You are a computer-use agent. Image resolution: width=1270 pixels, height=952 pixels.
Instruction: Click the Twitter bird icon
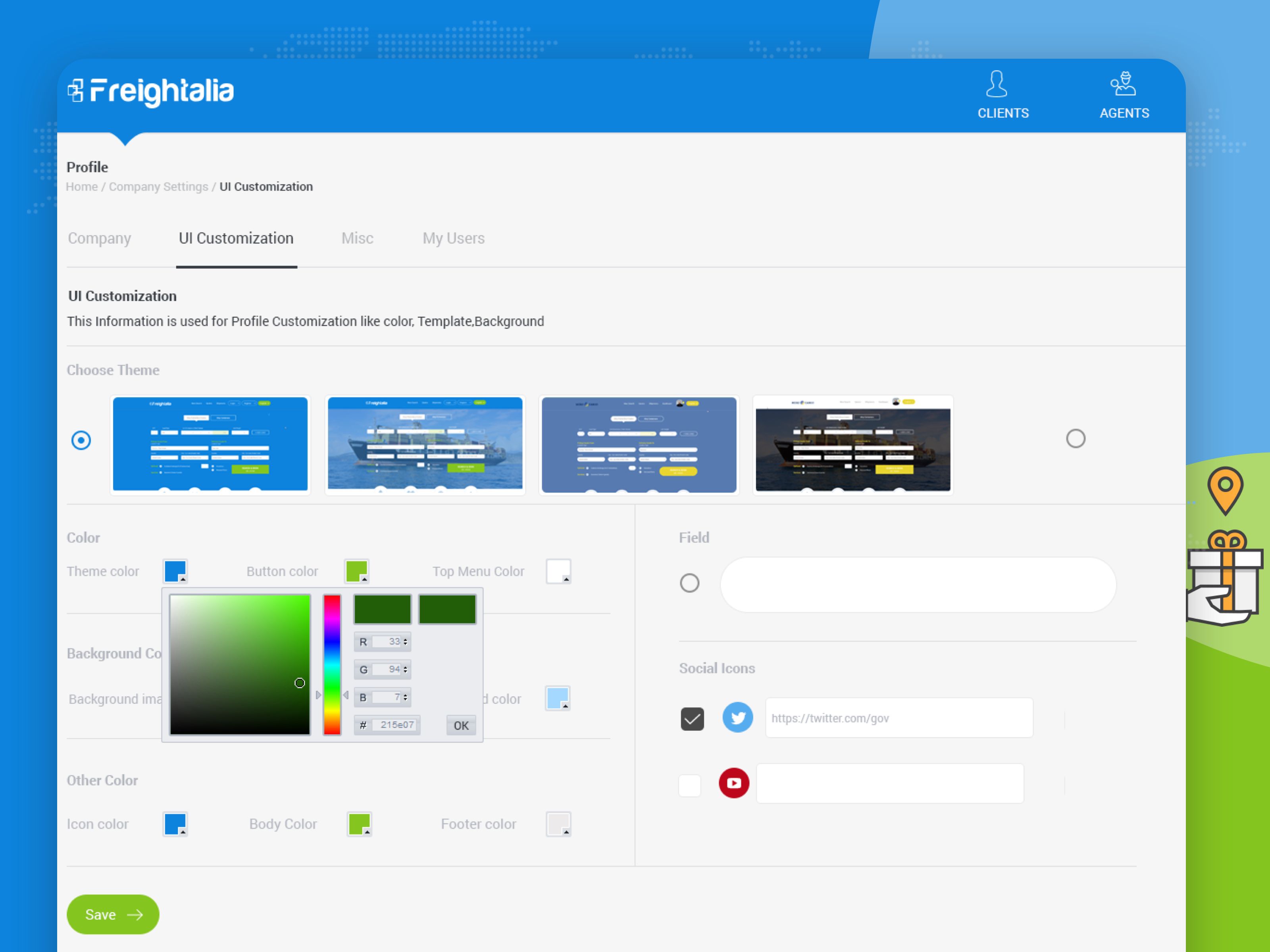coord(737,717)
